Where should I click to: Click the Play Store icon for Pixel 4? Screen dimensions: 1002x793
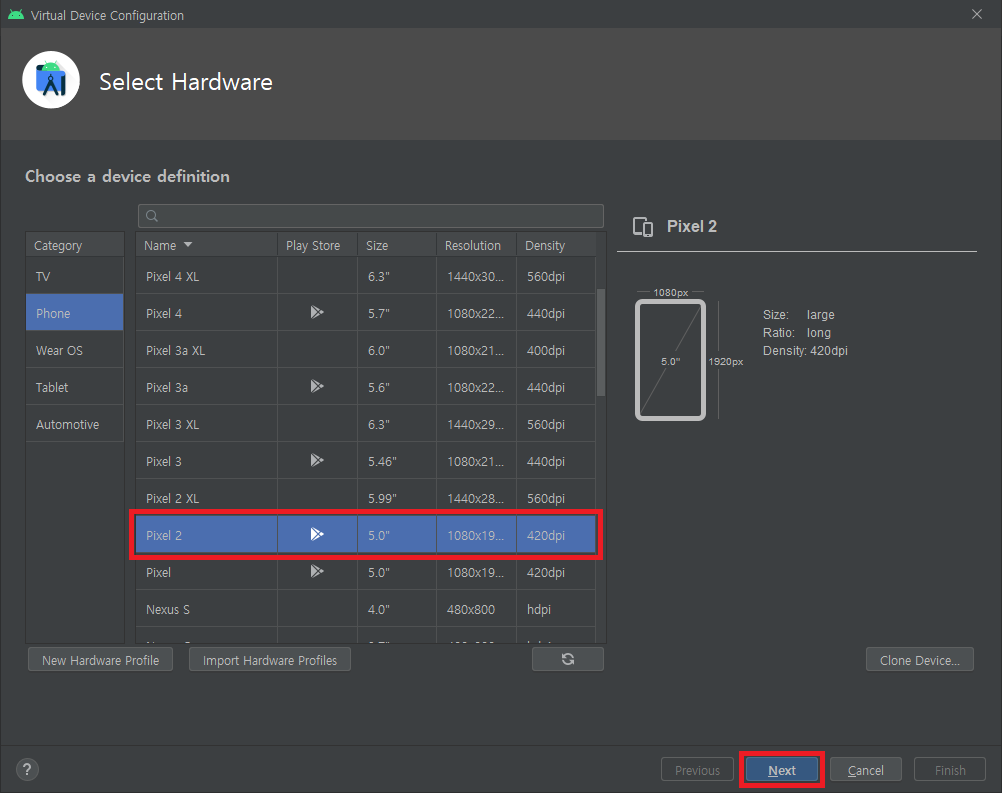tap(317, 312)
